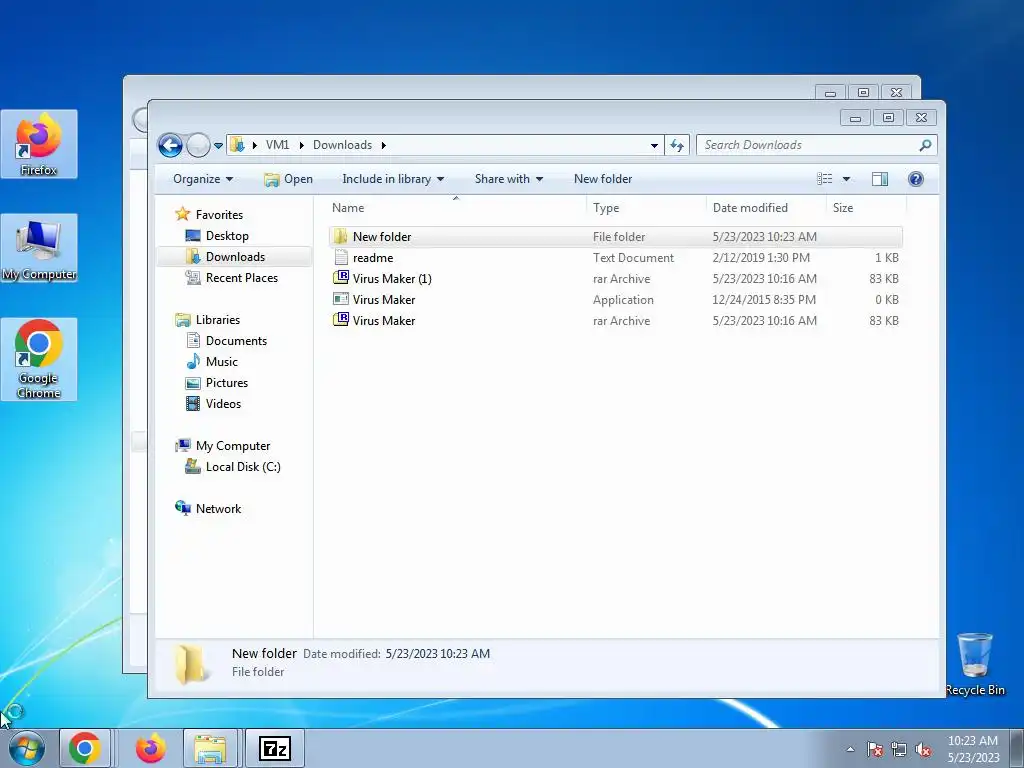
Task: Select the Virus Maker Application file
Action: click(x=615, y=300)
